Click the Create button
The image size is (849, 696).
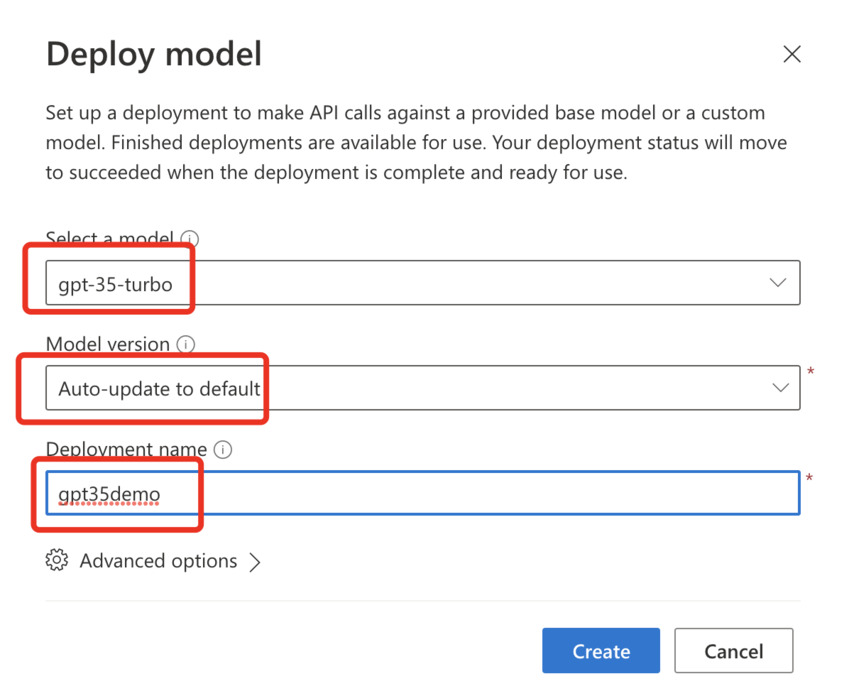[x=601, y=651]
